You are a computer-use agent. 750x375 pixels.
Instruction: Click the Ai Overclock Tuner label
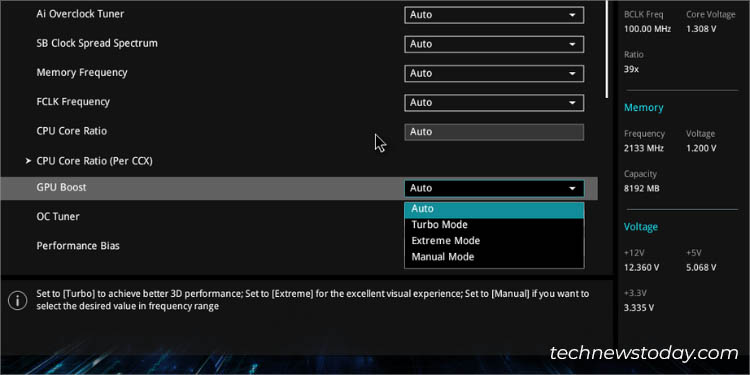[x=80, y=14]
